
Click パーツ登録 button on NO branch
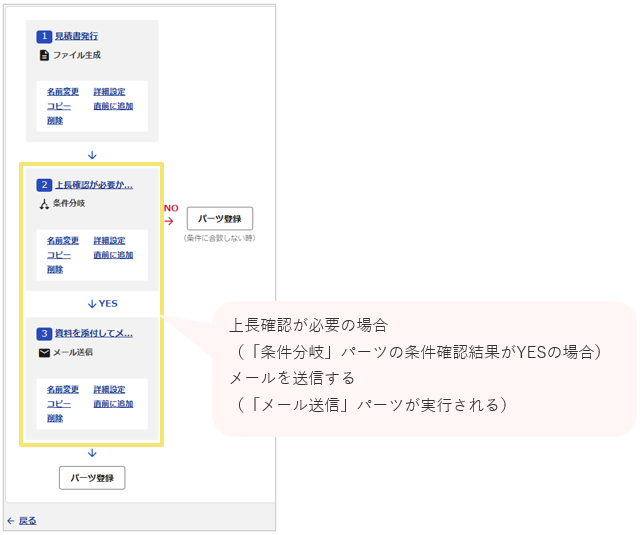click(220, 219)
